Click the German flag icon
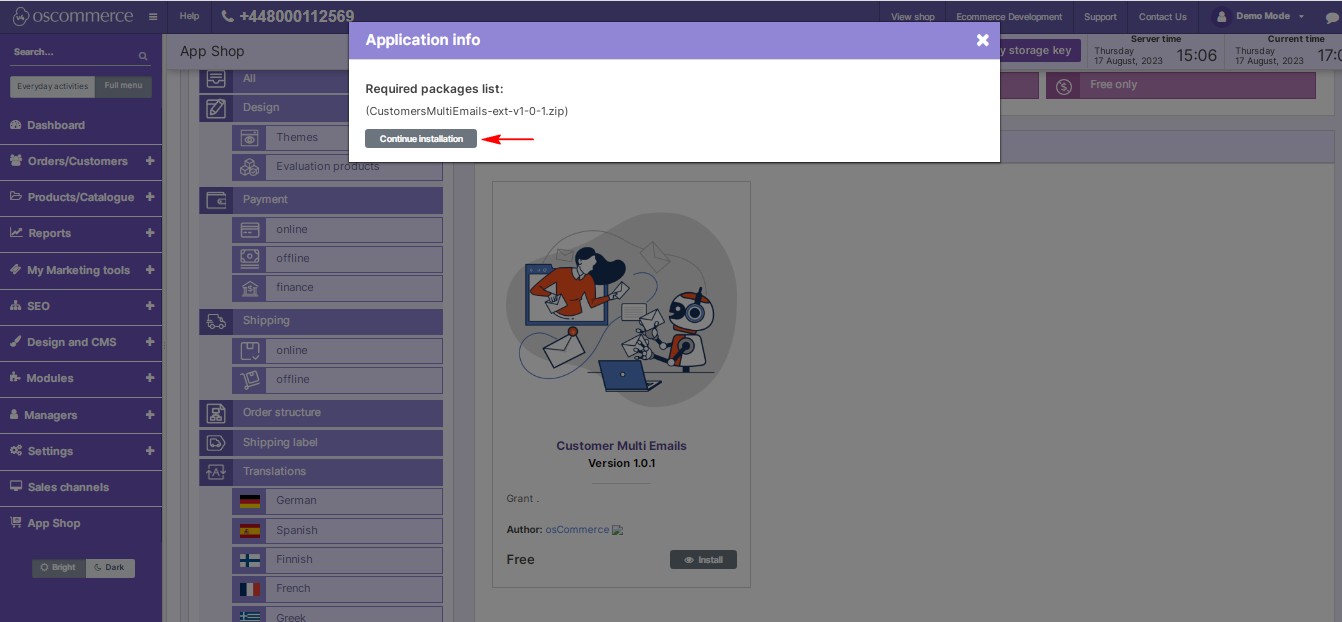Image resolution: width=1342 pixels, height=622 pixels. coord(250,501)
